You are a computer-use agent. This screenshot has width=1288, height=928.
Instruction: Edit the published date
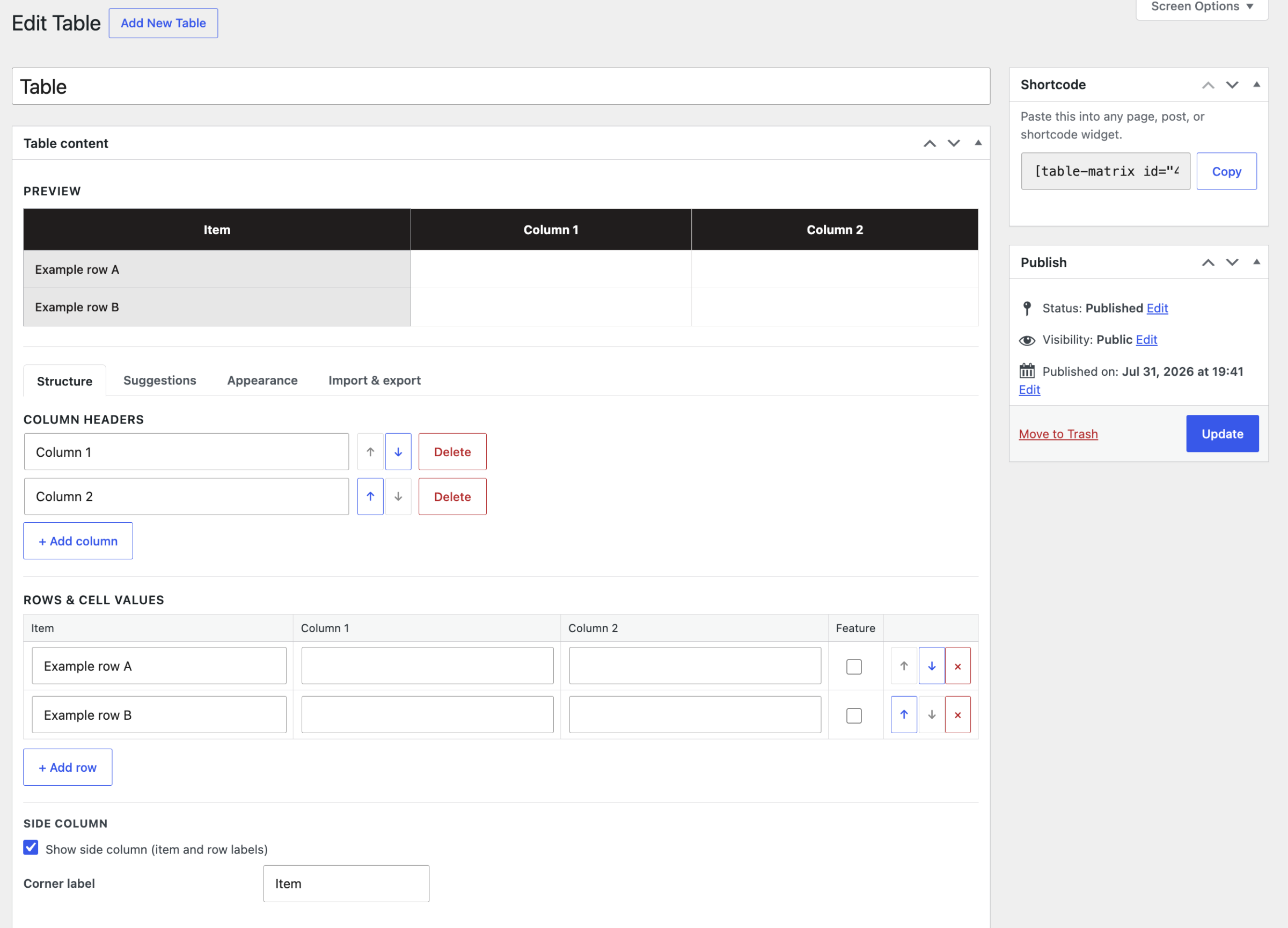tap(1029, 390)
